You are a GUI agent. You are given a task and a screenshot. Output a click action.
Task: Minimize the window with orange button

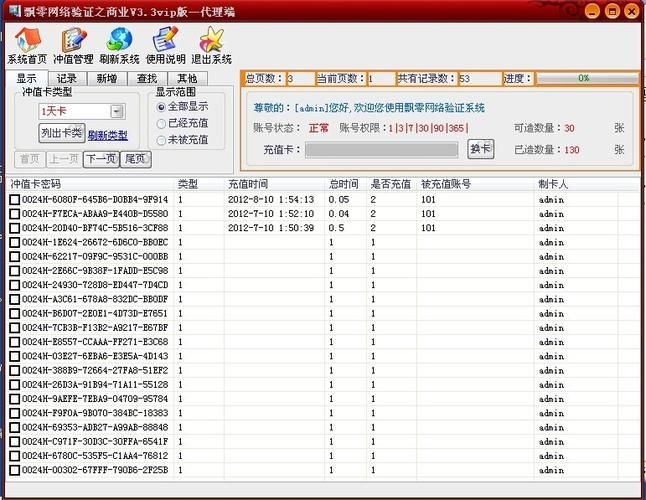coord(592,11)
